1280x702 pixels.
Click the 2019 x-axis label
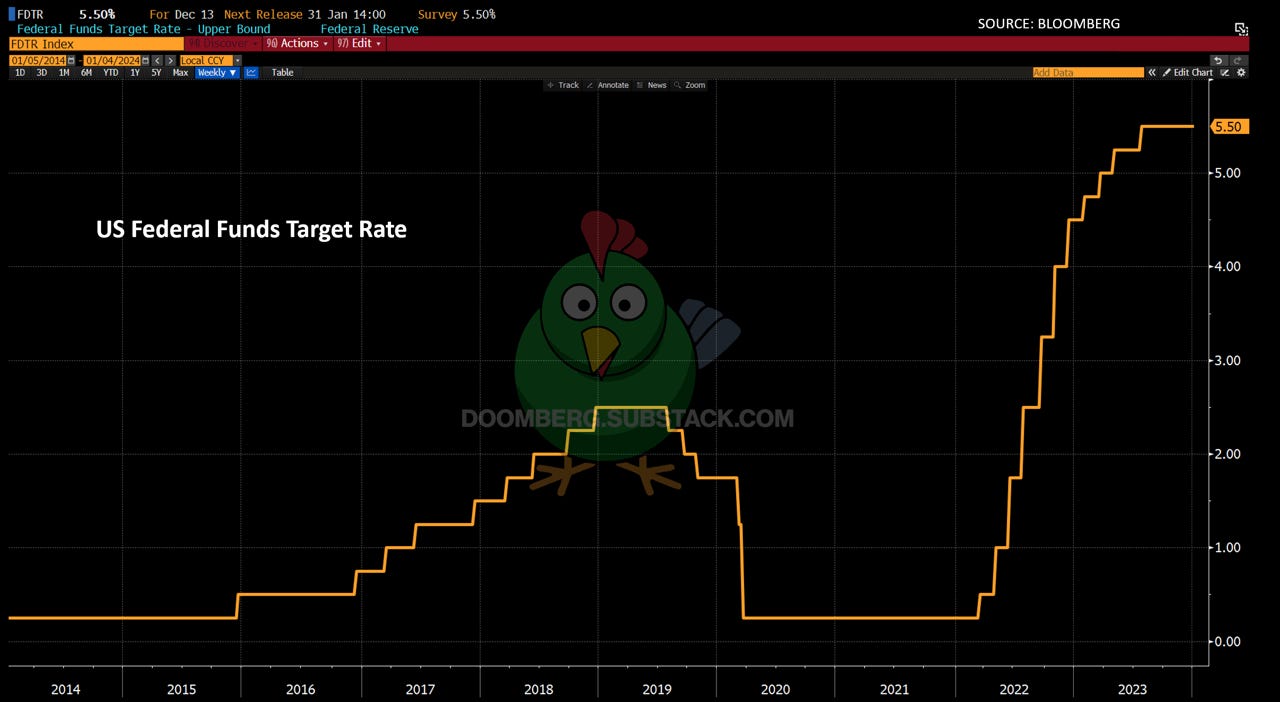tap(657, 689)
